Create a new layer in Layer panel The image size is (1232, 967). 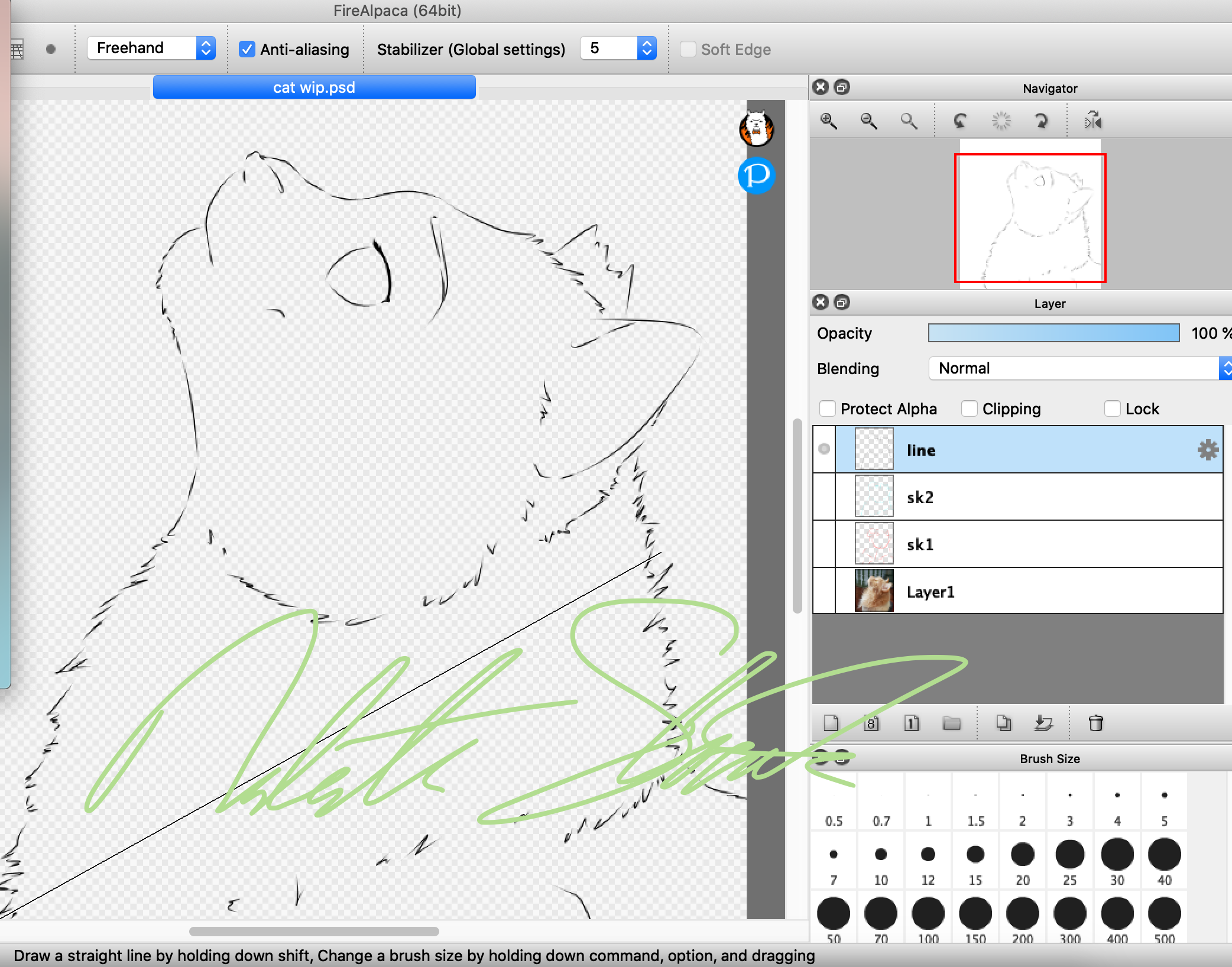[831, 723]
